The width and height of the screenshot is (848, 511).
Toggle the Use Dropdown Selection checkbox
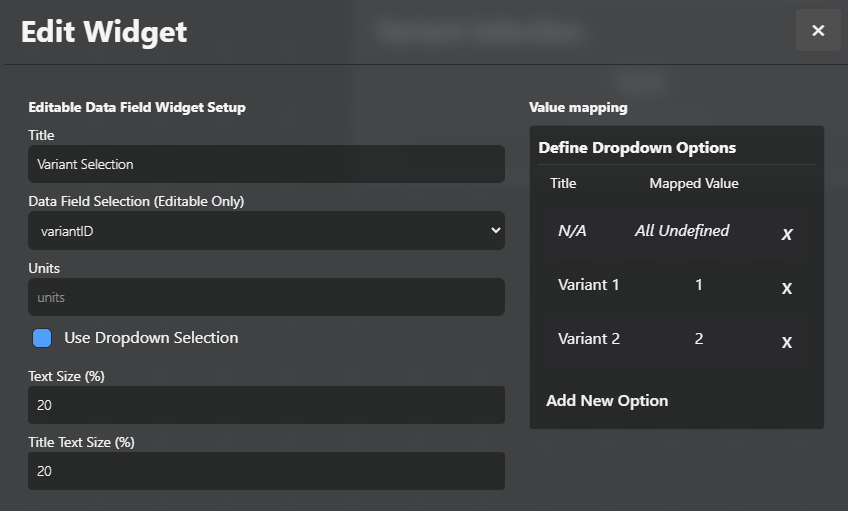(x=42, y=338)
